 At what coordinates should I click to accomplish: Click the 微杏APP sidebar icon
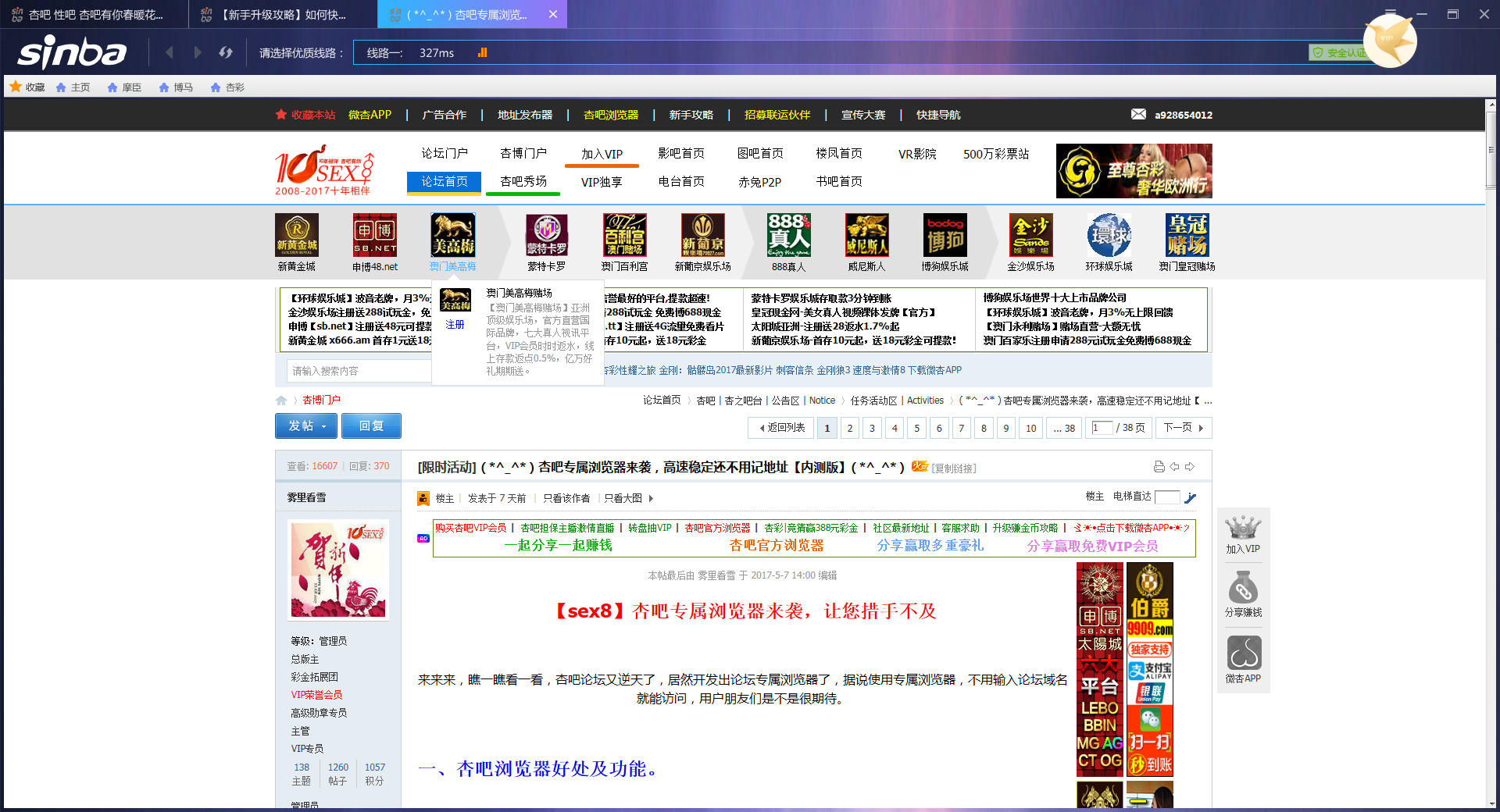click(1243, 660)
